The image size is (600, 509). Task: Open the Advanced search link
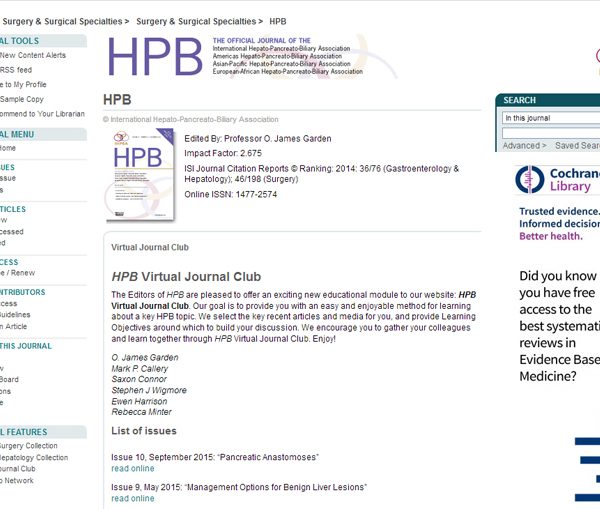pos(523,146)
